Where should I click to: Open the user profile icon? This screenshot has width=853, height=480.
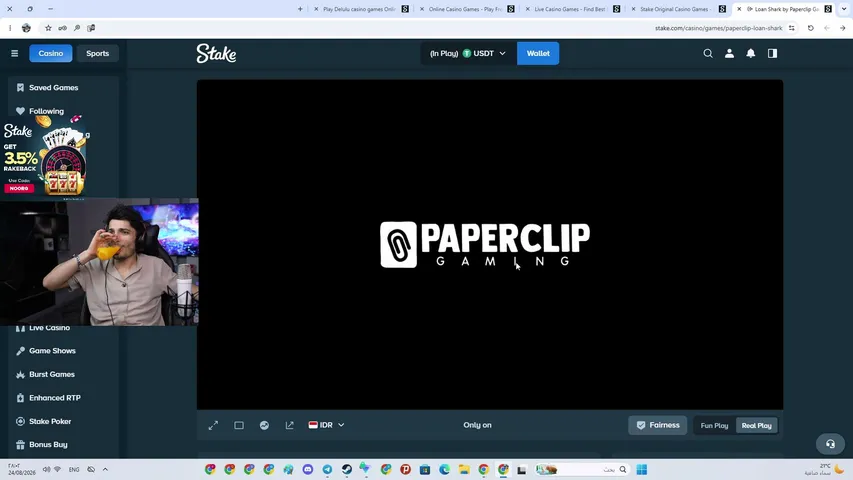click(x=729, y=53)
